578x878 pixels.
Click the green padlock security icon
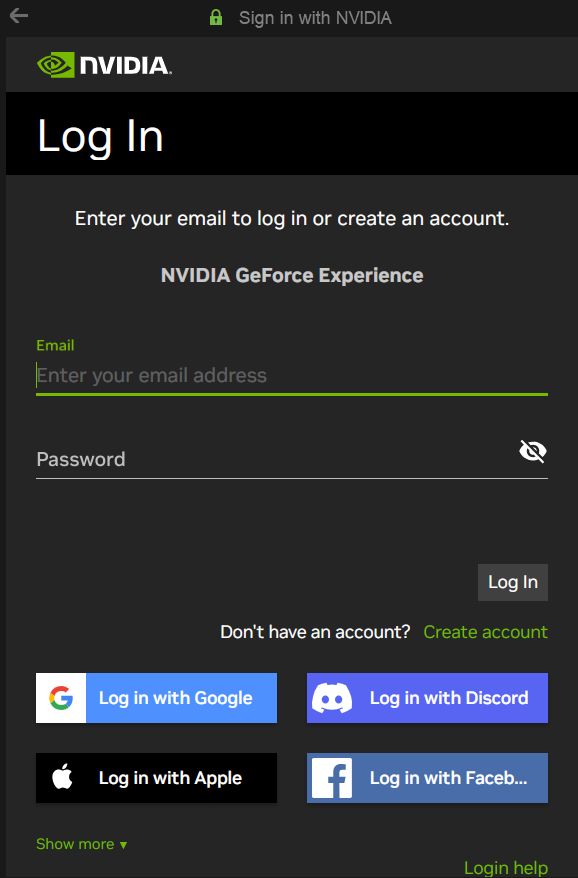click(216, 17)
